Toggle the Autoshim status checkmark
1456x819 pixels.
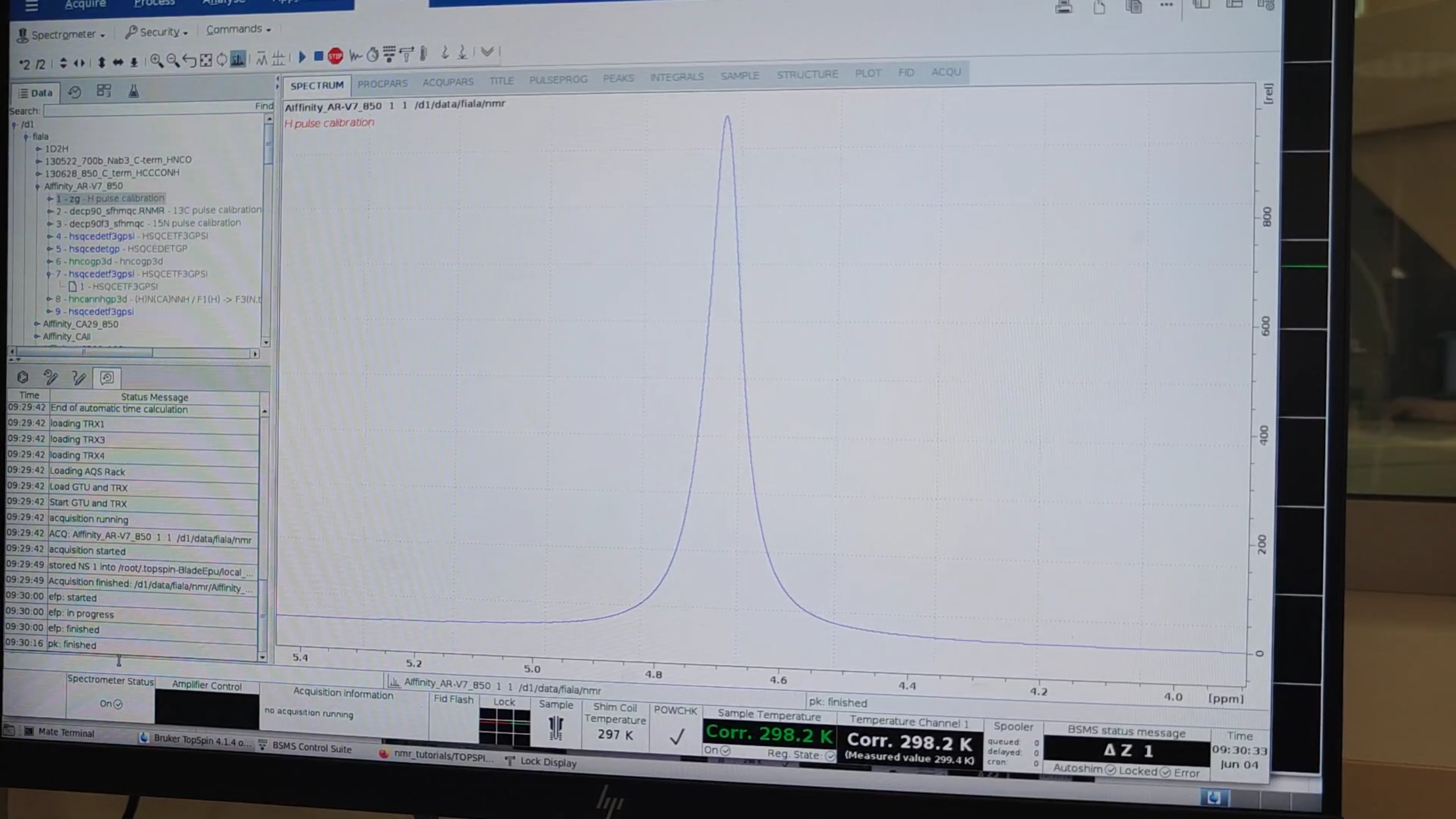point(1110,770)
